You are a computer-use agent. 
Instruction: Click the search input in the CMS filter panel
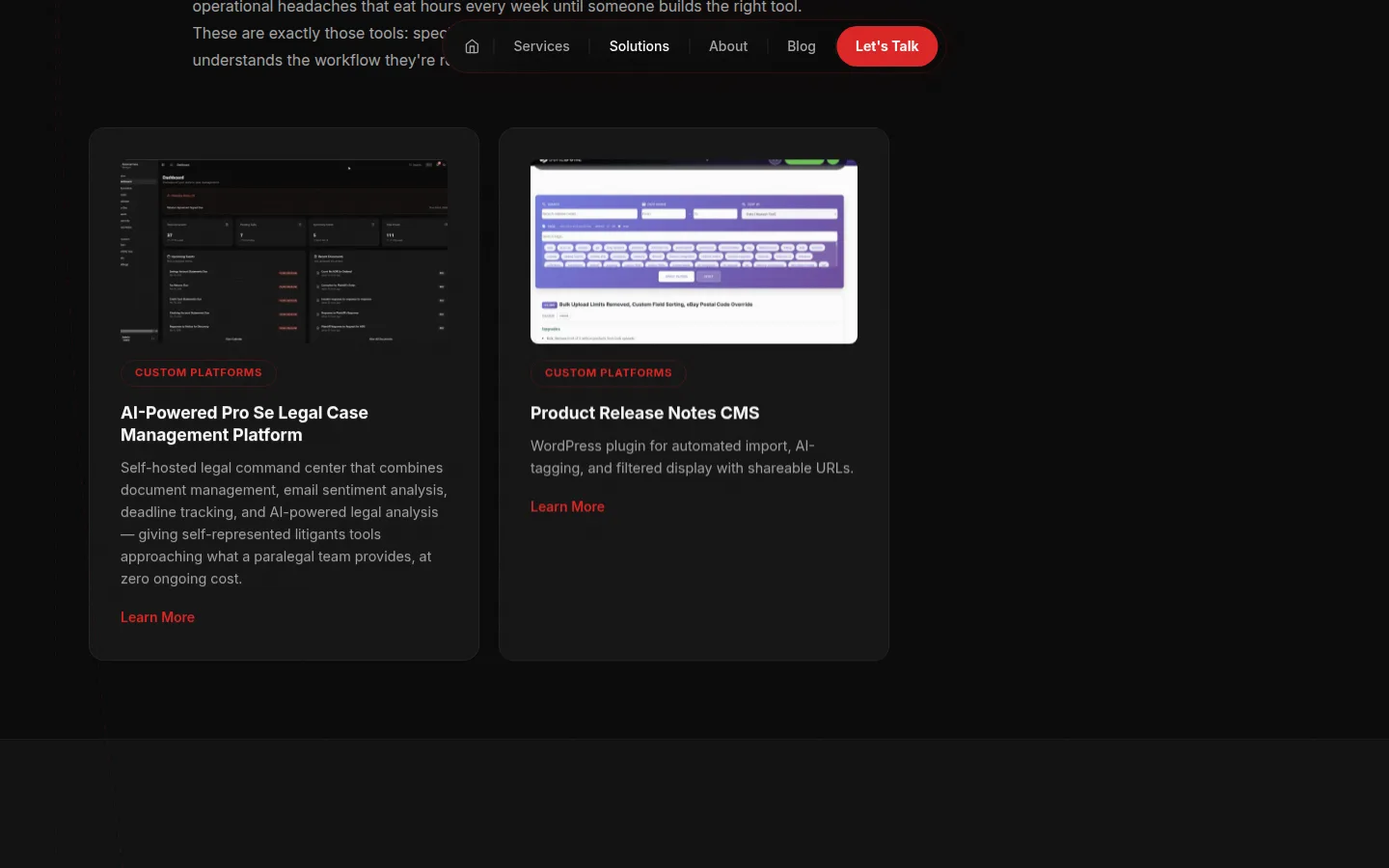click(x=589, y=214)
